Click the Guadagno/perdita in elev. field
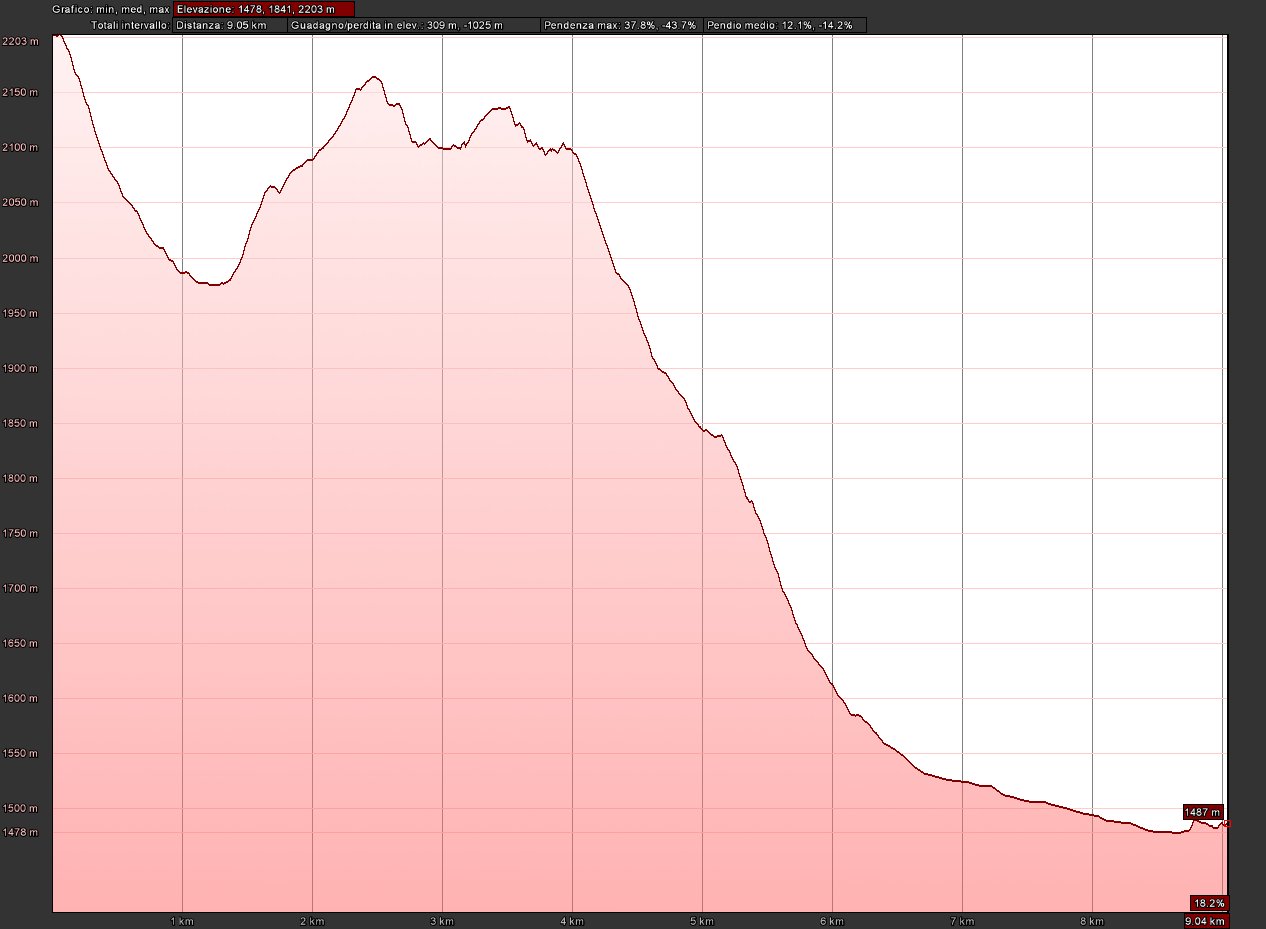 tap(414, 25)
